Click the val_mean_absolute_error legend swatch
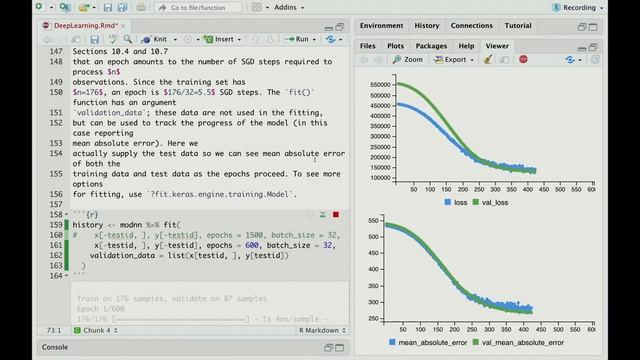The height and width of the screenshot is (360, 640). (476, 342)
